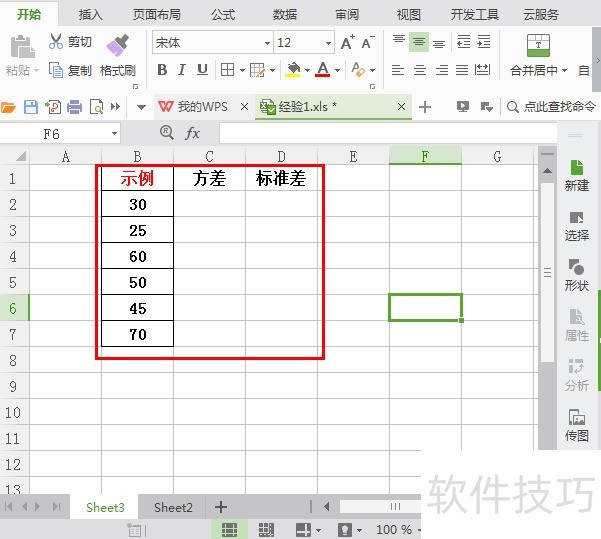Click the Print Preview icon
This screenshot has width=601, height=539.
point(96,107)
